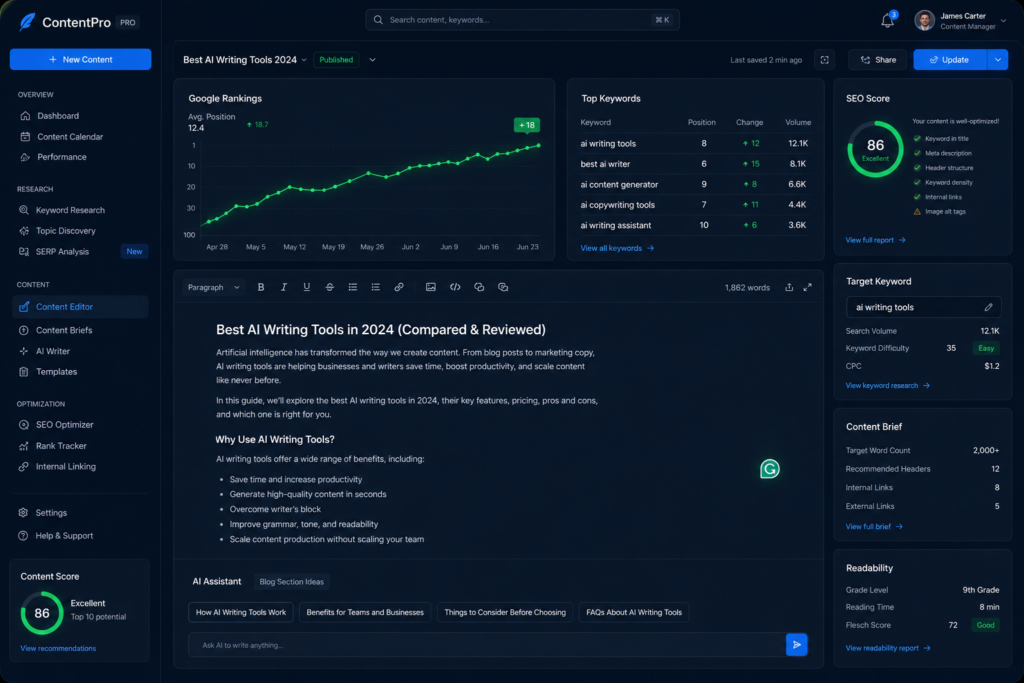Viewport: 1024px width, 683px height.
Task: Insert an image using the image icon
Action: point(430,287)
